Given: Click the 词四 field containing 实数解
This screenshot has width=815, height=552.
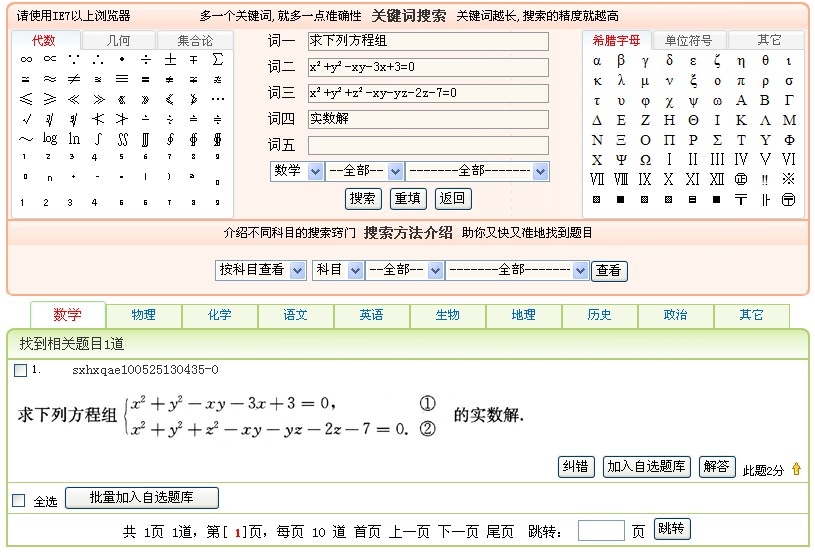Looking at the screenshot, I should pyautogui.click(x=428, y=119).
